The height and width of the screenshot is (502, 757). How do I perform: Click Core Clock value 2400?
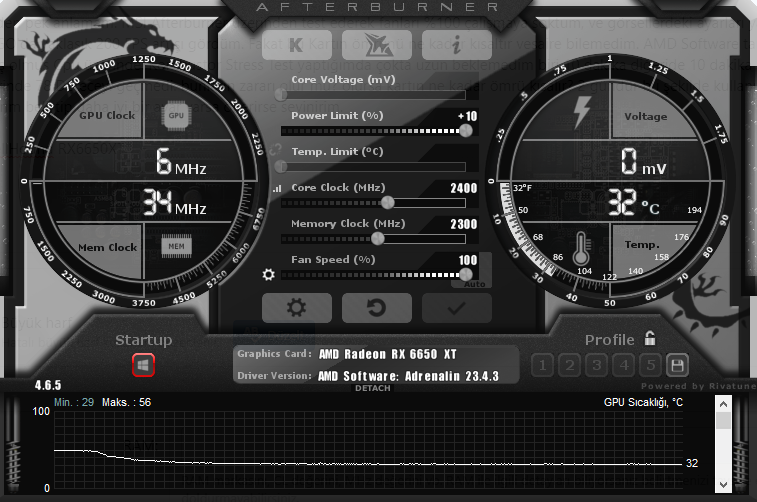point(463,188)
